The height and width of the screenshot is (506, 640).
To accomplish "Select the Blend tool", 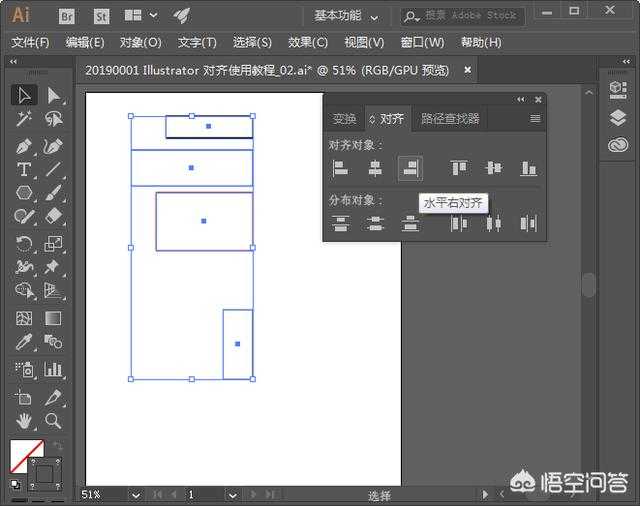I will [53, 342].
